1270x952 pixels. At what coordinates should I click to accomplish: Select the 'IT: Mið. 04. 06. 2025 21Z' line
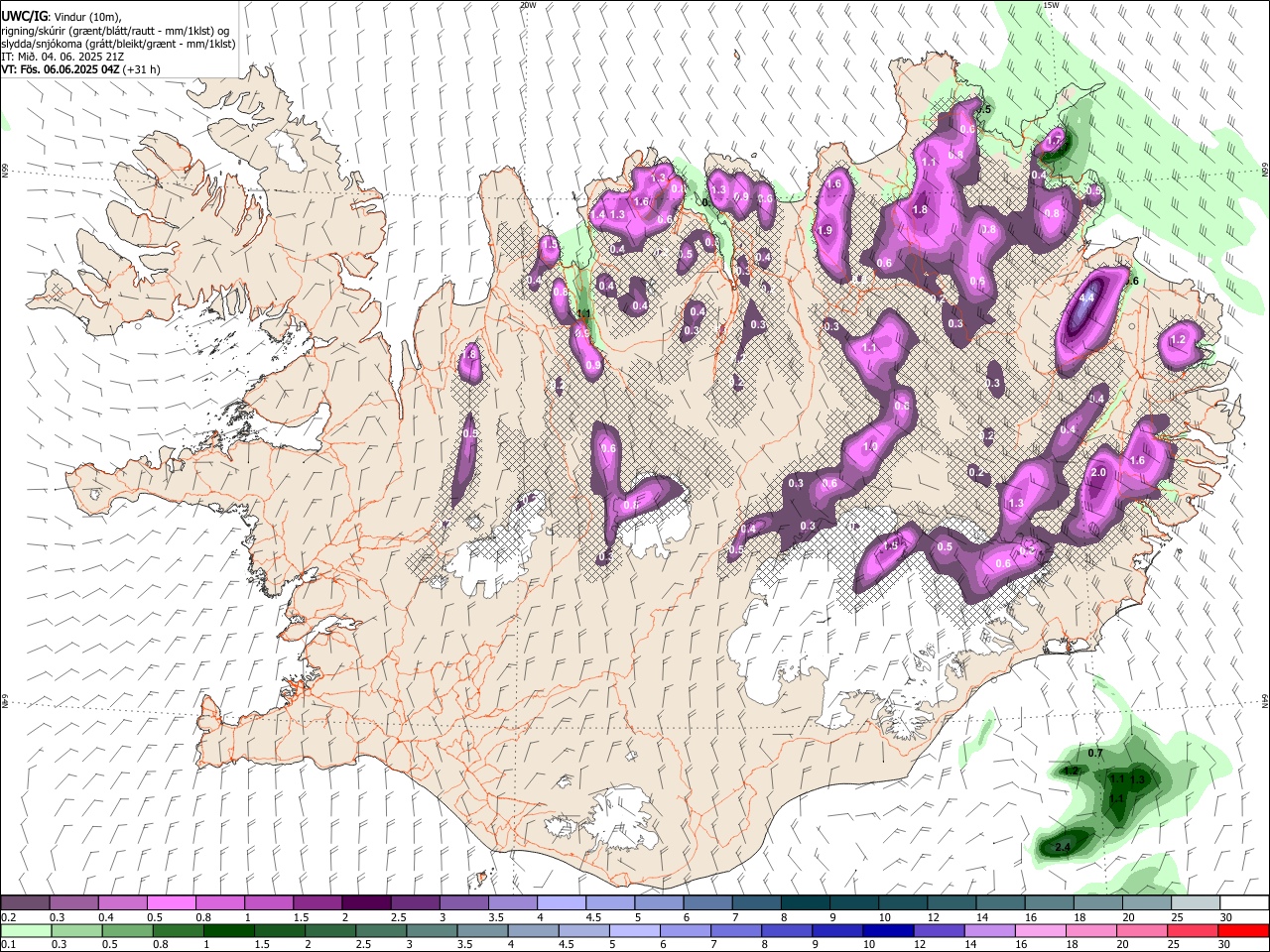(63, 57)
